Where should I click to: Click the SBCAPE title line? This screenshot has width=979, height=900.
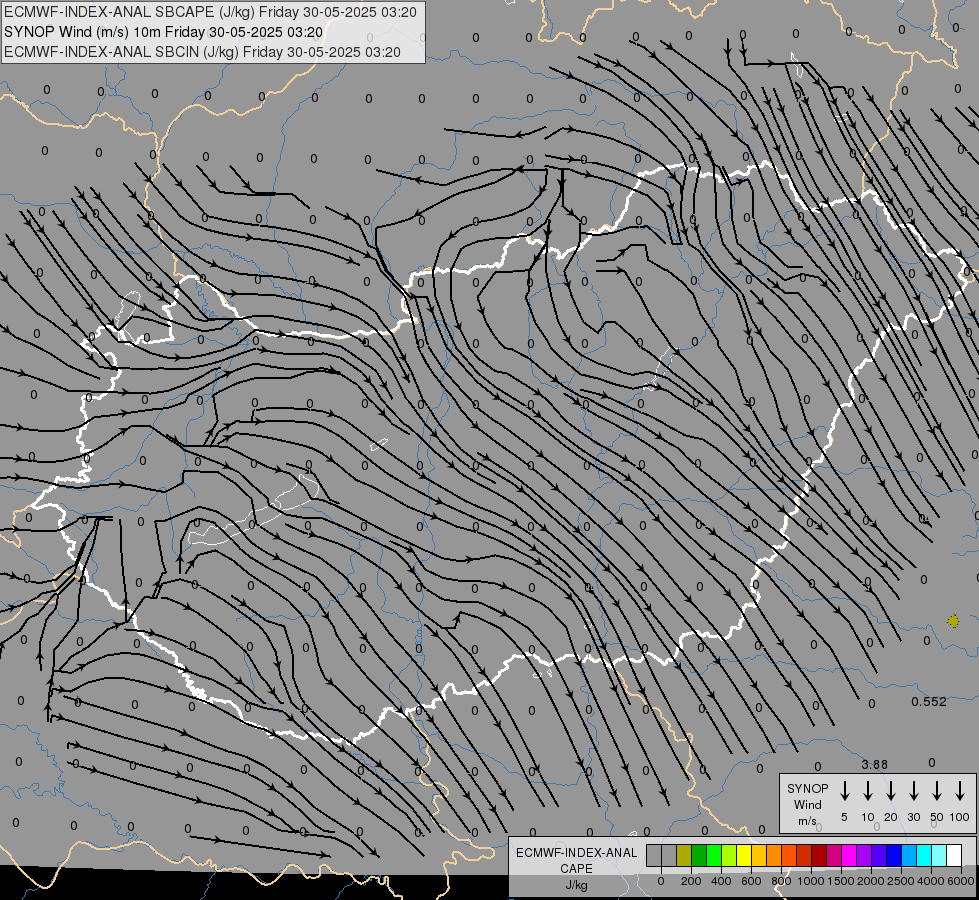pos(210,12)
